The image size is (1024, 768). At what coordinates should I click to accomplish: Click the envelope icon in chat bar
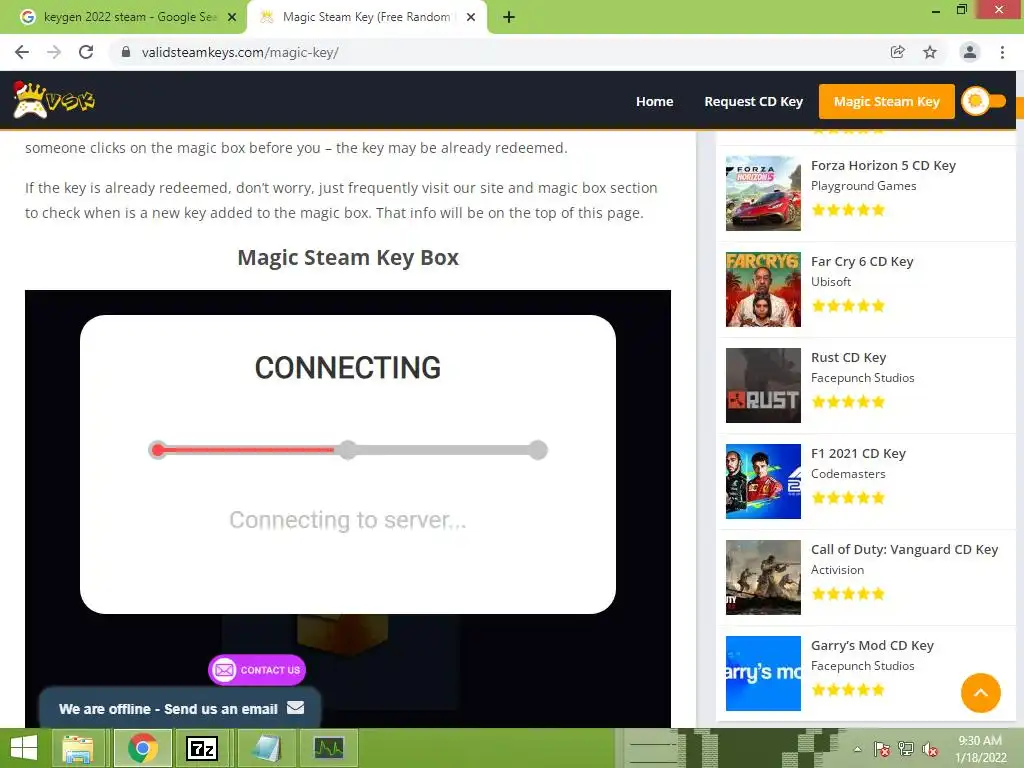[295, 708]
